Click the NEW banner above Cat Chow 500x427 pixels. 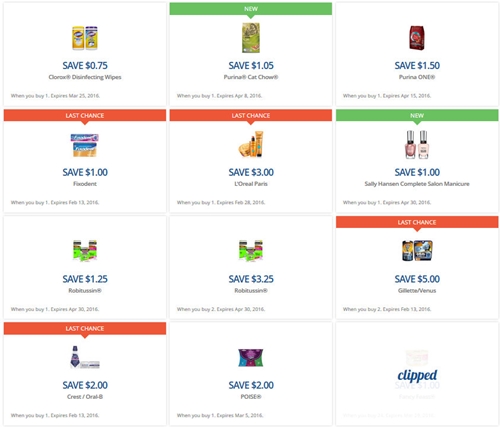pos(251,9)
